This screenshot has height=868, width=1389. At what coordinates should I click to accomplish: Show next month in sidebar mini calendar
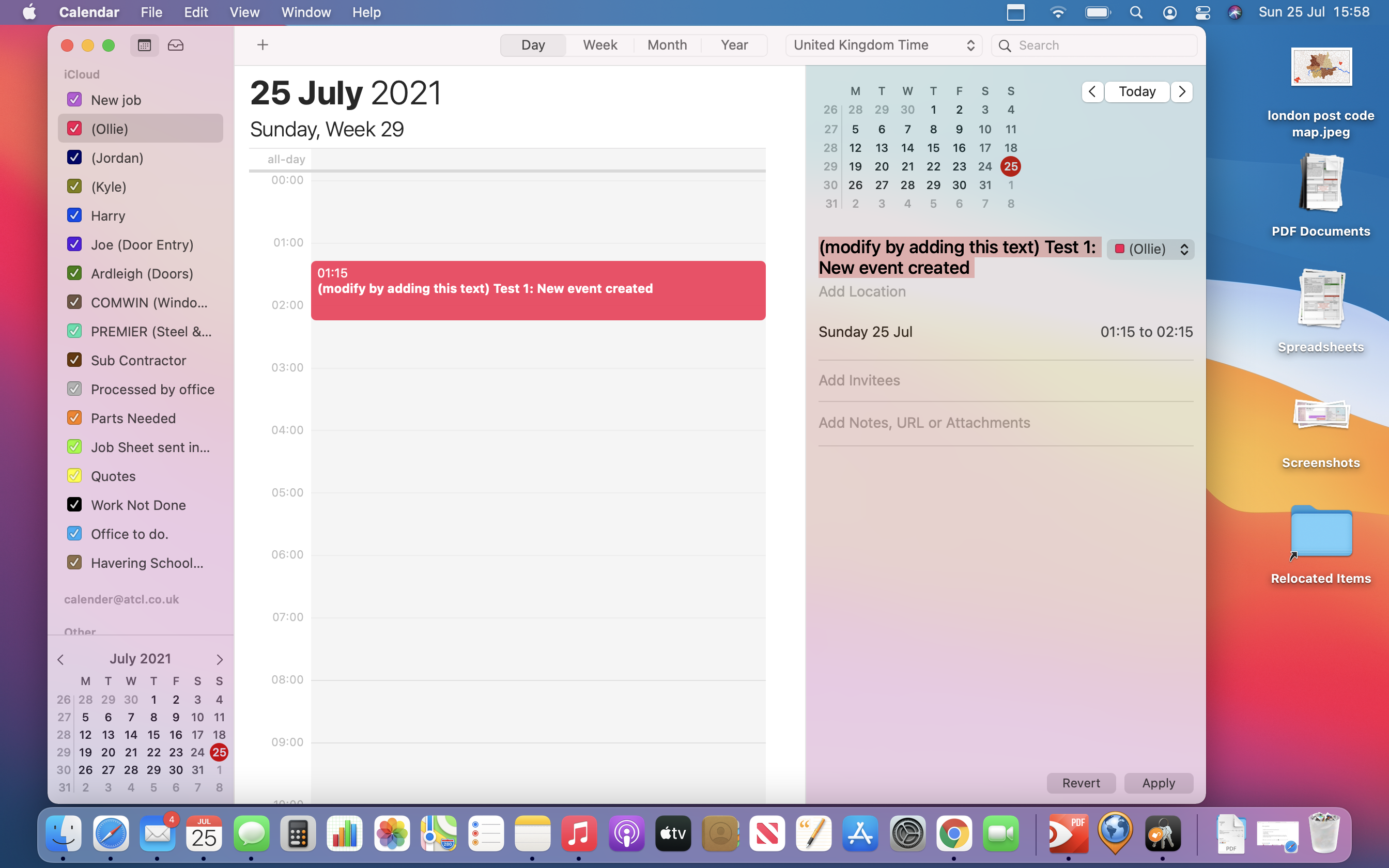[x=219, y=659]
